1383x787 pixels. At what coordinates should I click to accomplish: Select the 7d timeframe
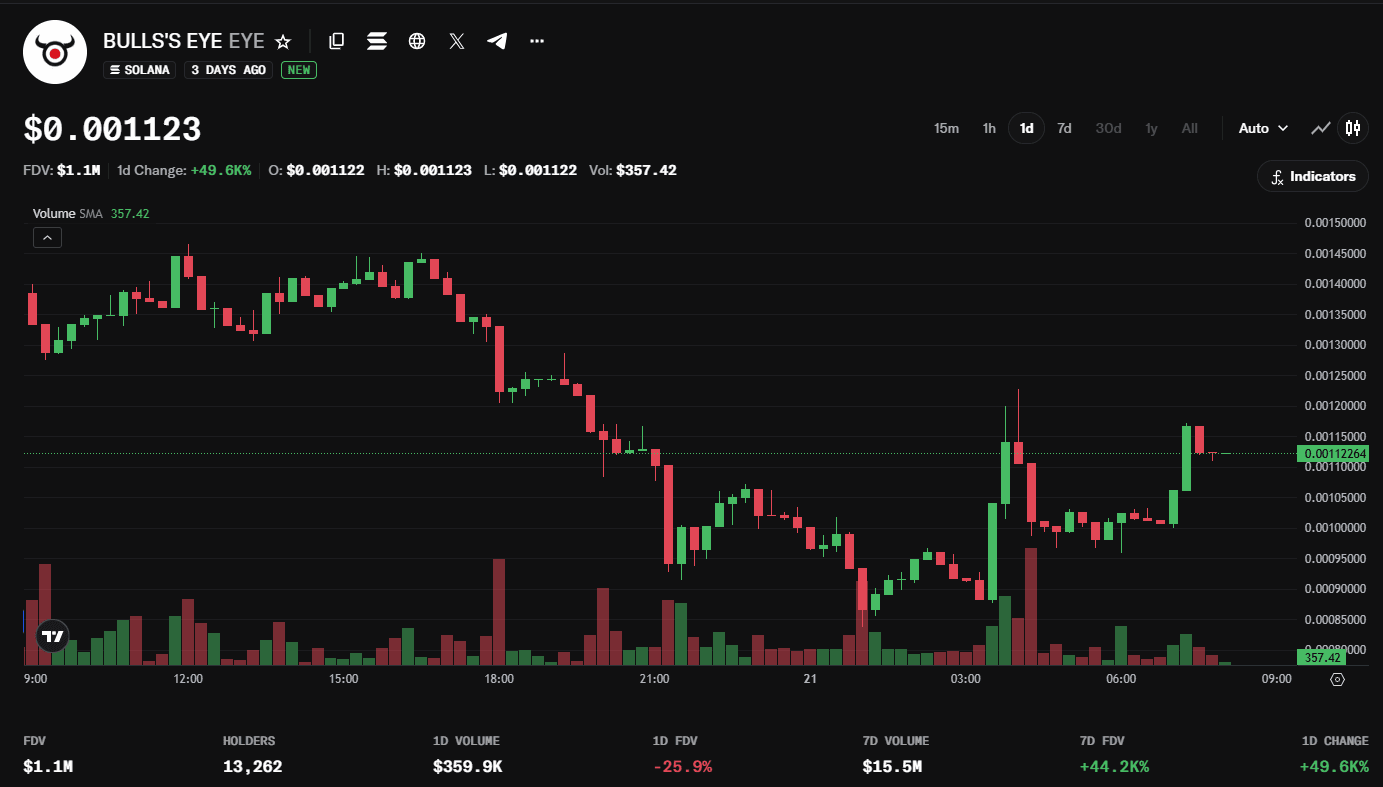pyautogui.click(x=1064, y=128)
